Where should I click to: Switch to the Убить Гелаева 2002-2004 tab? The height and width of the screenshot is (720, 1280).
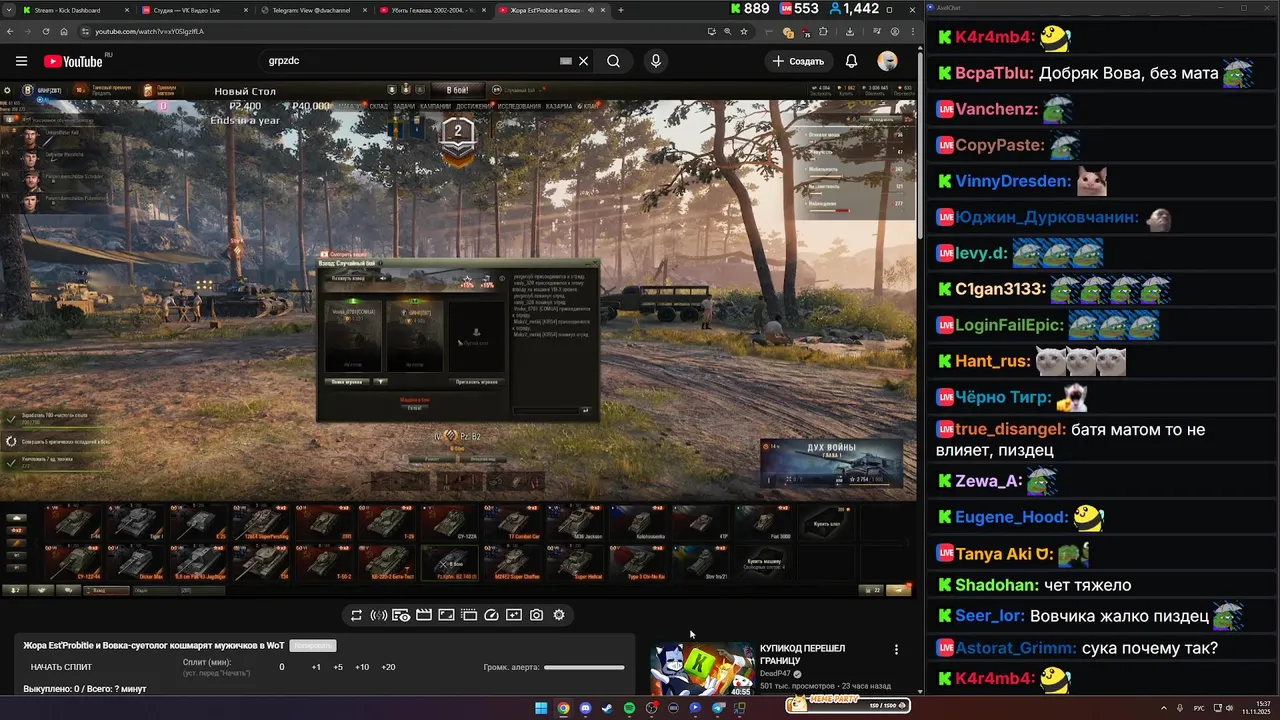(433, 10)
